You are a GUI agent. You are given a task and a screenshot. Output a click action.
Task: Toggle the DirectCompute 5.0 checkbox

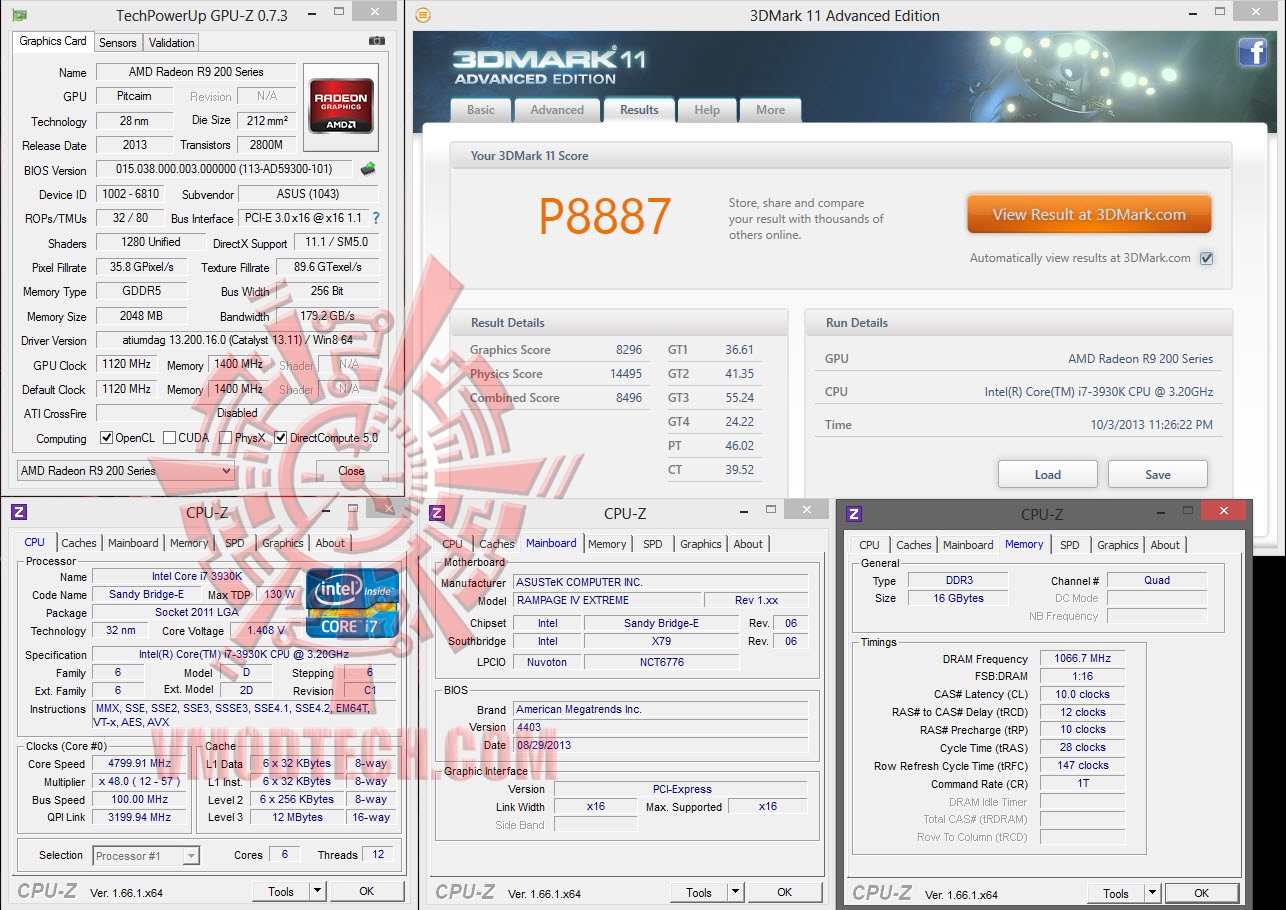point(281,438)
